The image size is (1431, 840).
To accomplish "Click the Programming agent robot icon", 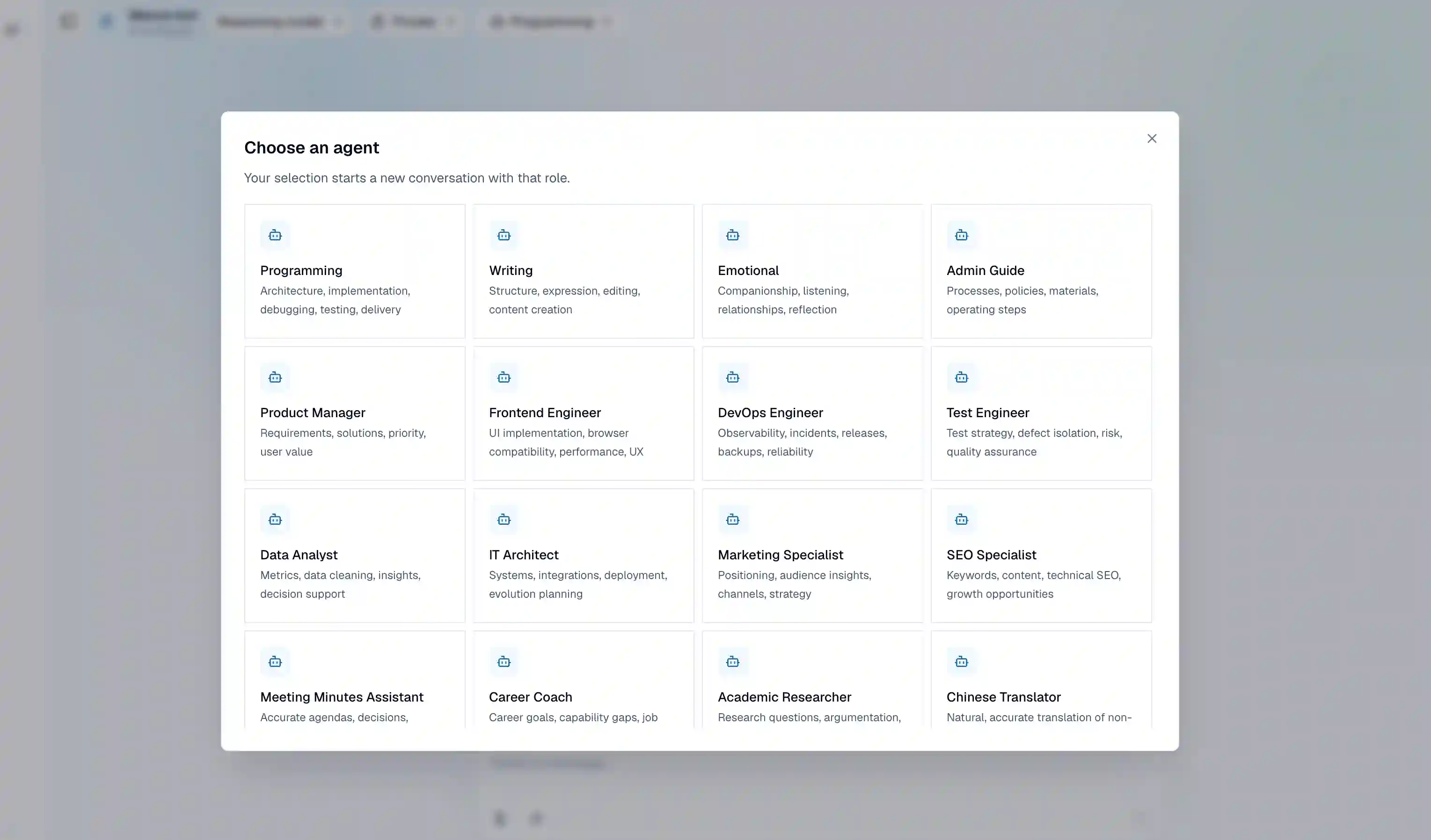I will click(275, 235).
